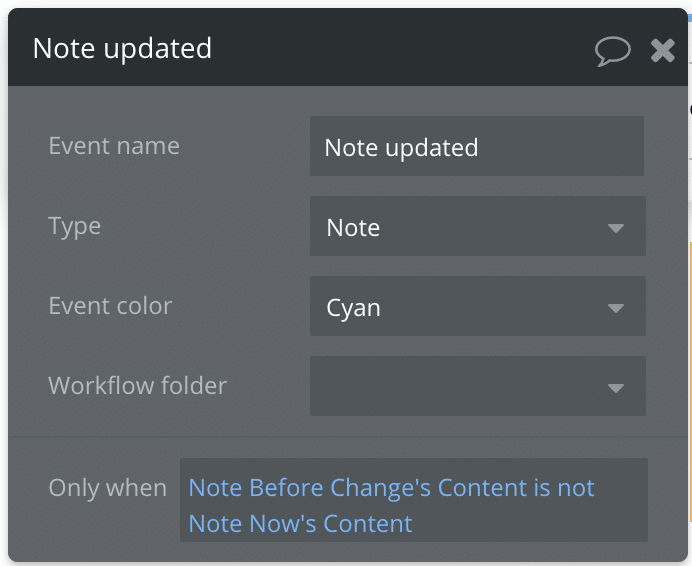The height and width of the screenshot is (566, 692).
Task: Click the Event color dropdown arrow
Action: [x=616, y=308]
